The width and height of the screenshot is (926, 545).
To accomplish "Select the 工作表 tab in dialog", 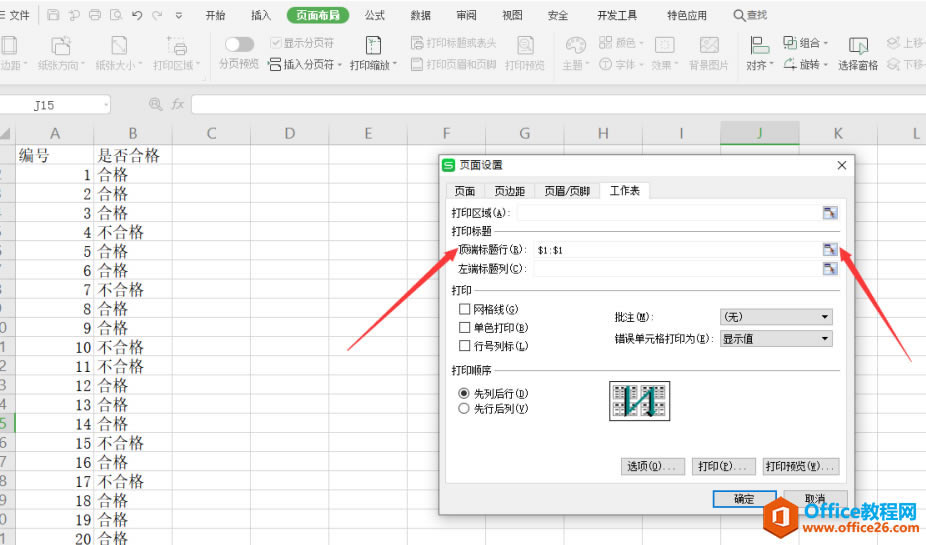I will [x=625, y=190].
